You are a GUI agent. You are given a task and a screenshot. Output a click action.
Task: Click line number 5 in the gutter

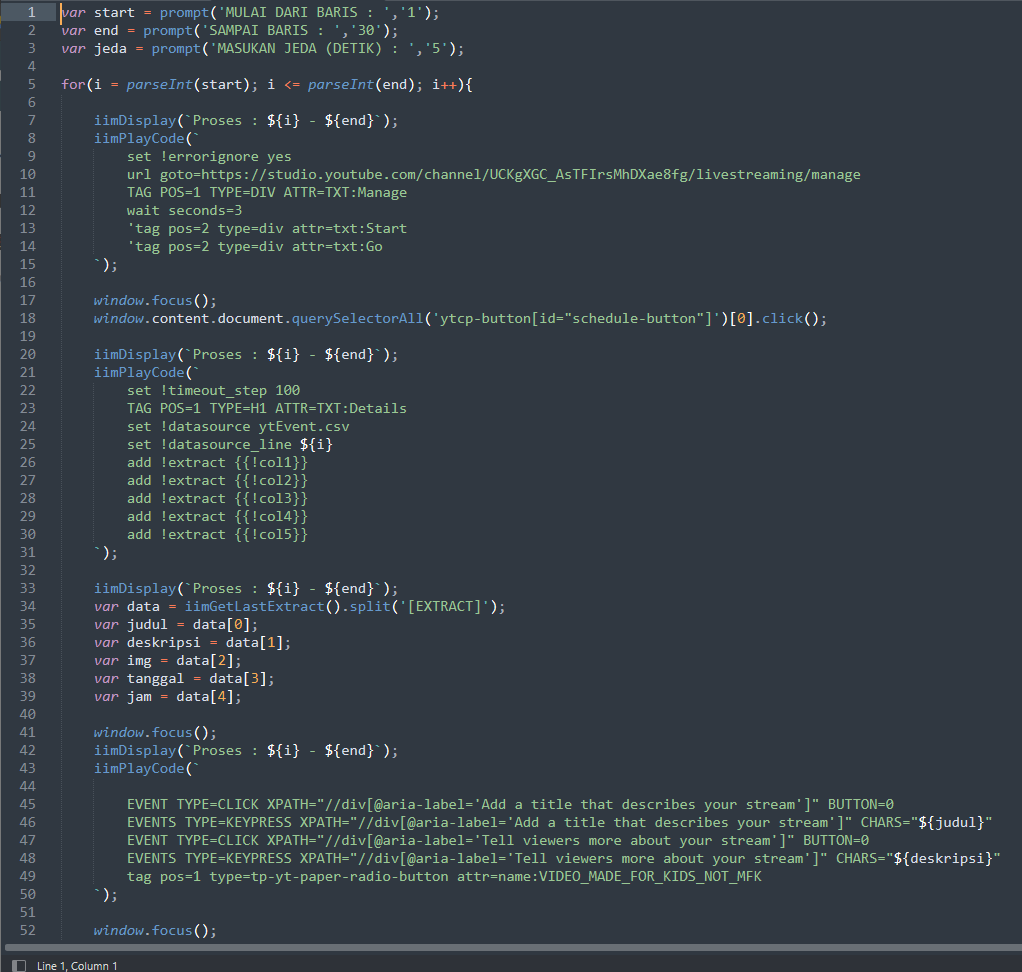[31, 84]
